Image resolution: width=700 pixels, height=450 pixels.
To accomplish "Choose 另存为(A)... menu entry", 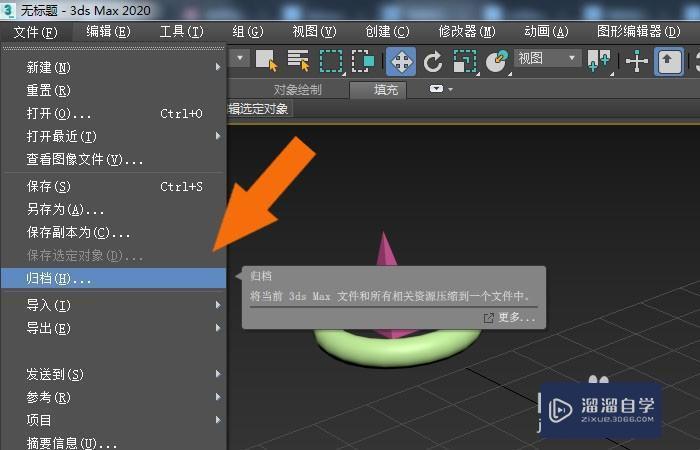I will pos(113,209).
